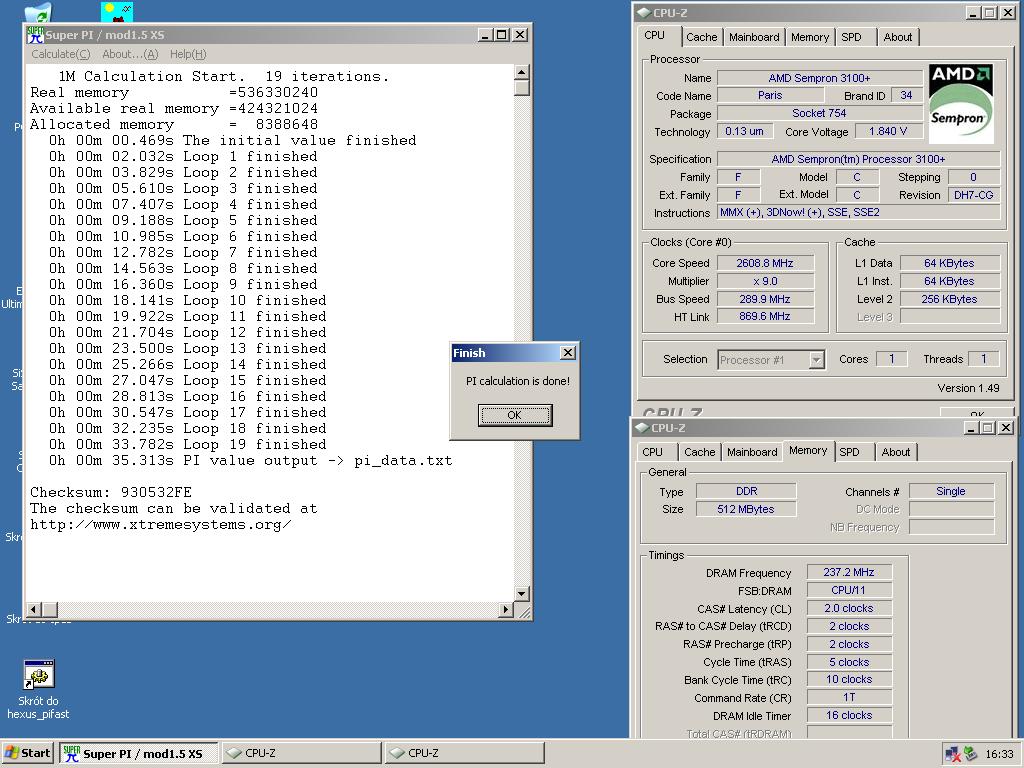Click the network tray icon with red X
Image resolution: width=1024 pixels, height=768 pixels.
(x=953, y=754)
